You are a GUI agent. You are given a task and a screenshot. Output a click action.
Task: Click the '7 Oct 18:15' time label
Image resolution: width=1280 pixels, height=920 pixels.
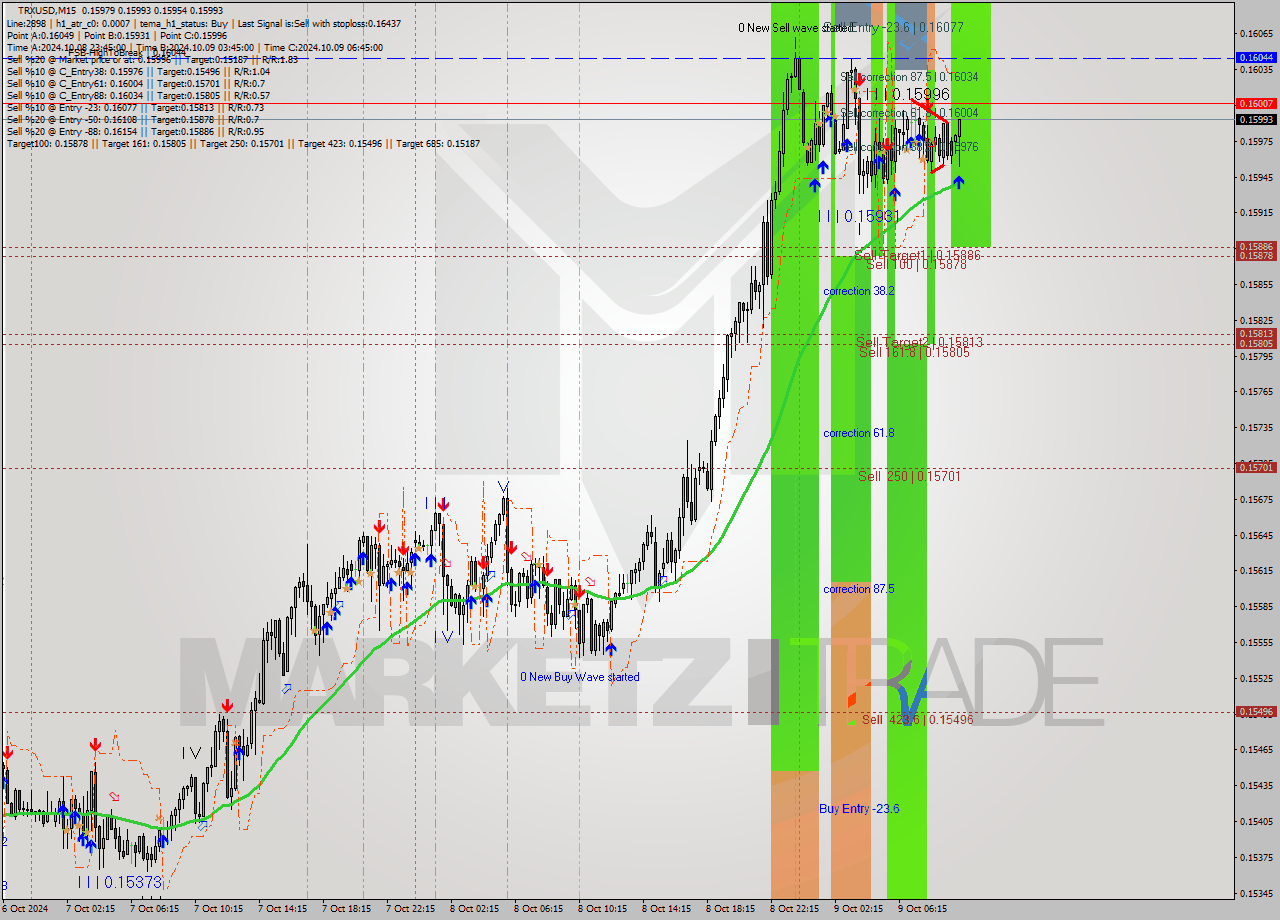346,909
